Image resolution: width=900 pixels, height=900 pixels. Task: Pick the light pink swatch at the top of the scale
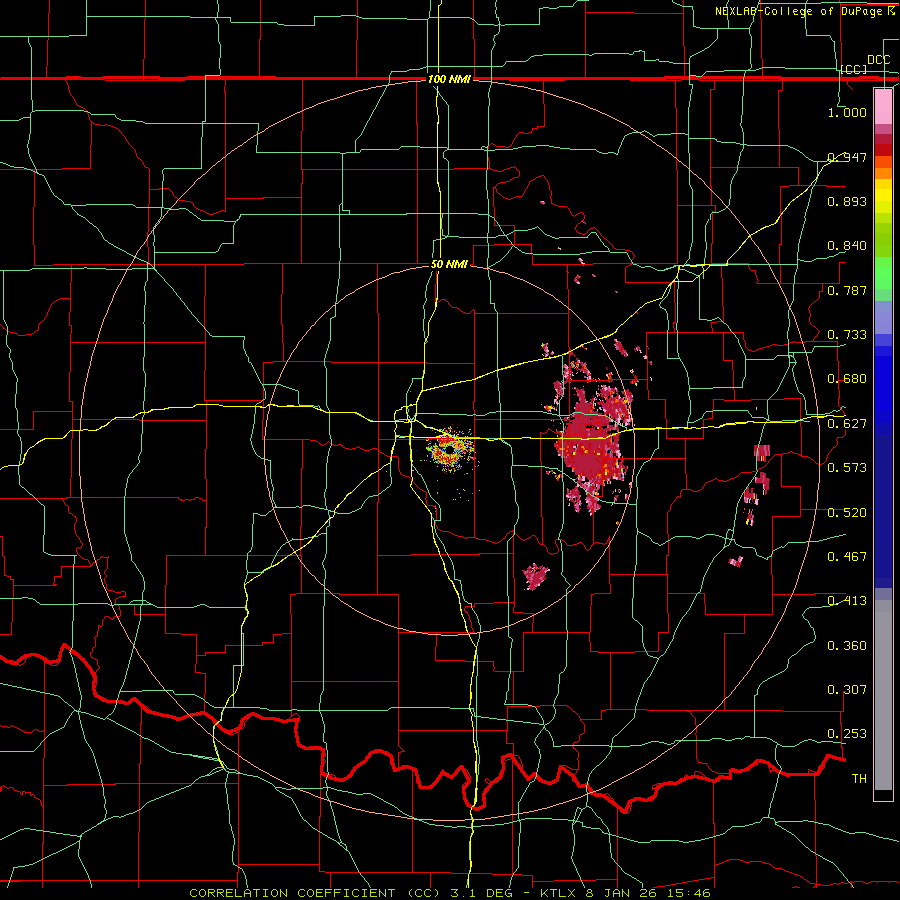point(883,107)
